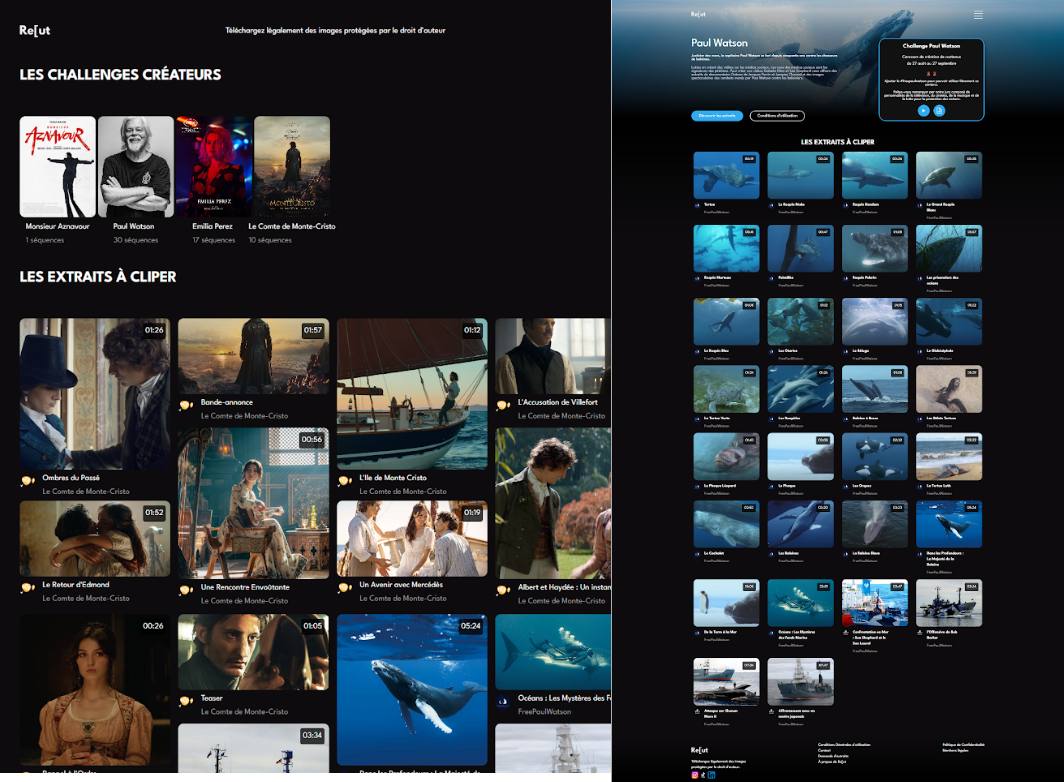Open the Ombres du Passé clip thumbnail
This screenshot has width=1064, height=782.
click(95, 394)
